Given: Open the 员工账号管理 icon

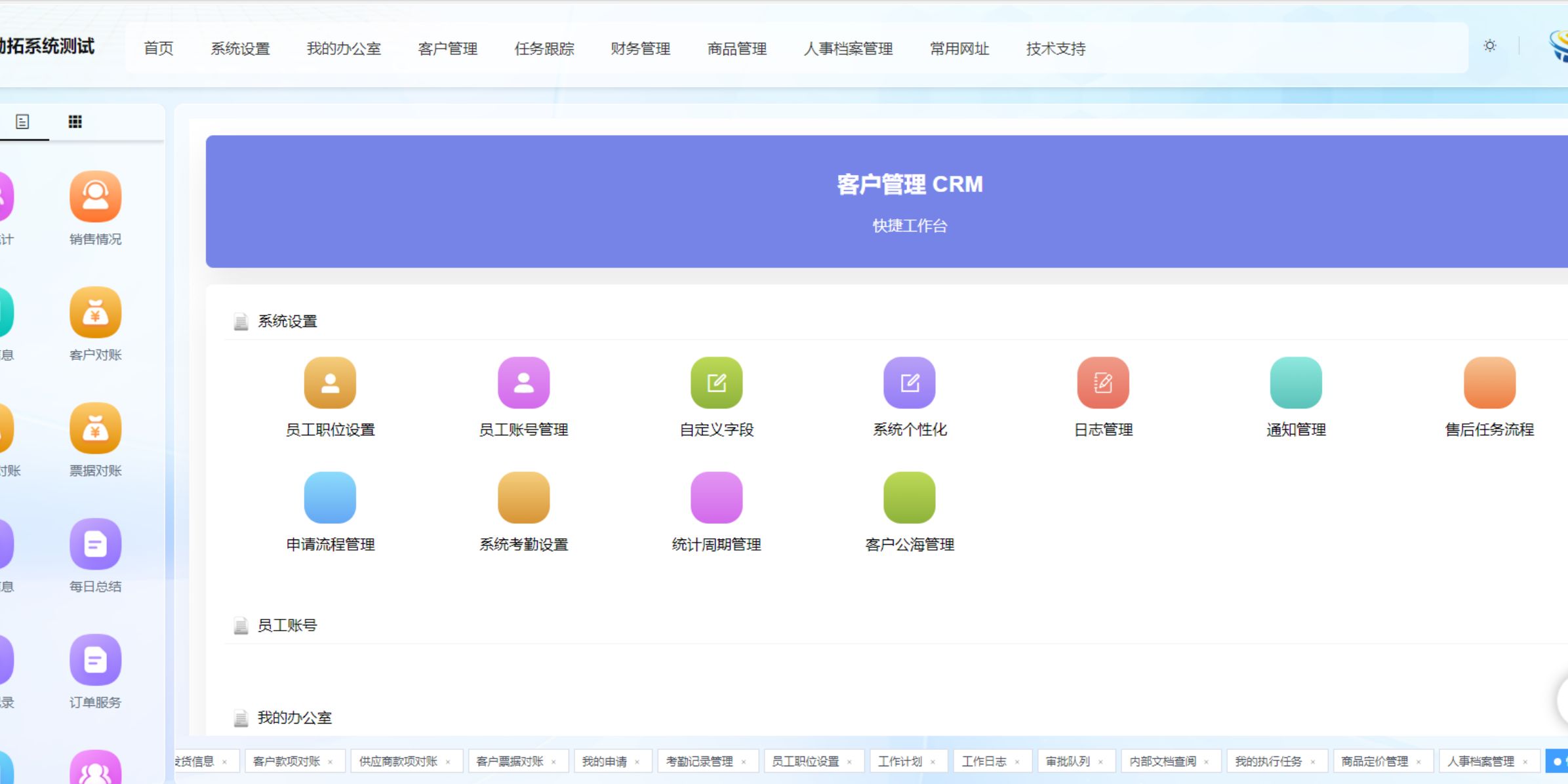Looking at the screenshot, I should (523, 383).
